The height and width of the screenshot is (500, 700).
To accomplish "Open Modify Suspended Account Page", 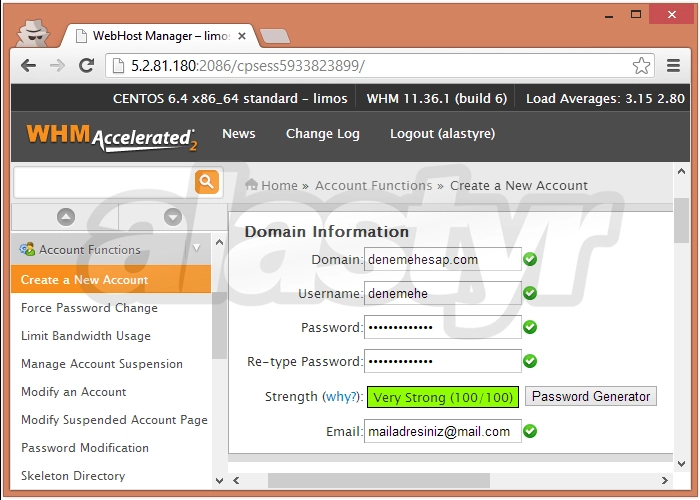I will pyautogui.click(x=114, y=420).
